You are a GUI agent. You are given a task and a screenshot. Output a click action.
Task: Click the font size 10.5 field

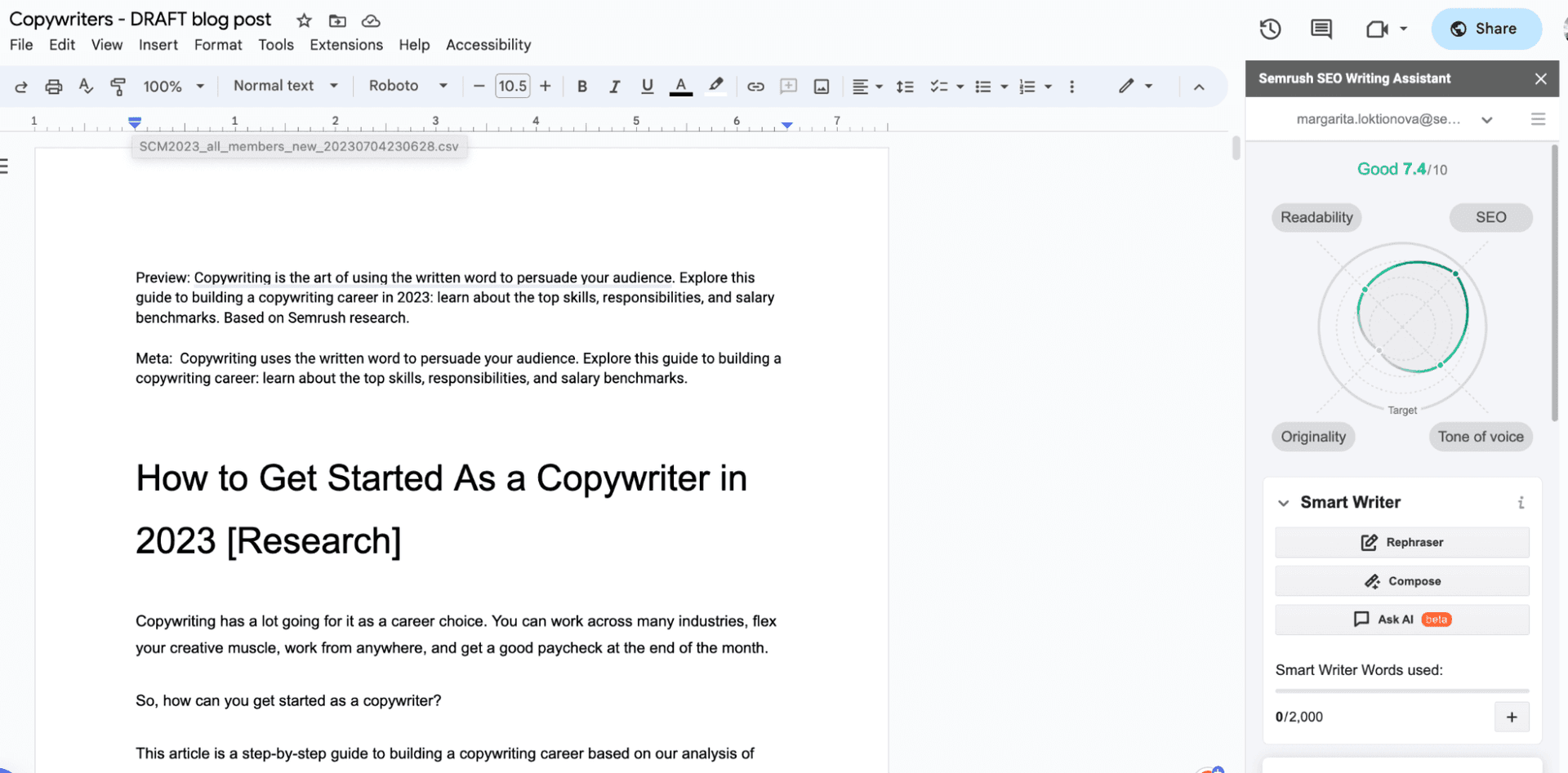point(513,87)
